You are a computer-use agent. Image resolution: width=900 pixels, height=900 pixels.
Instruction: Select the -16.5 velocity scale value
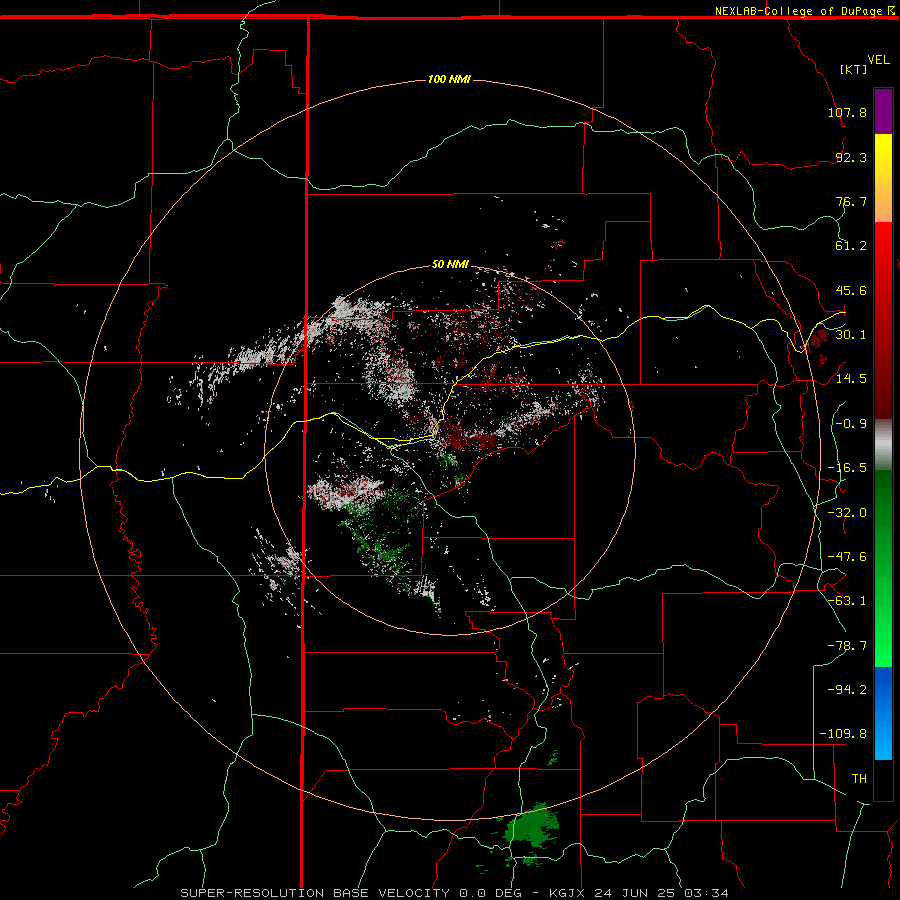pos(847,468)
